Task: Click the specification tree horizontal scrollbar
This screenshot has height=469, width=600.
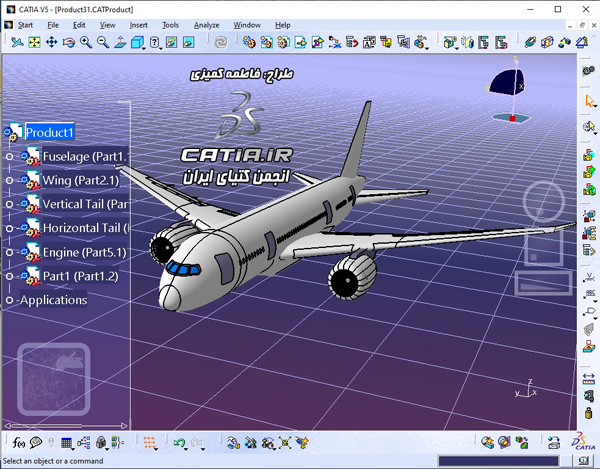Action: point(66,425)
